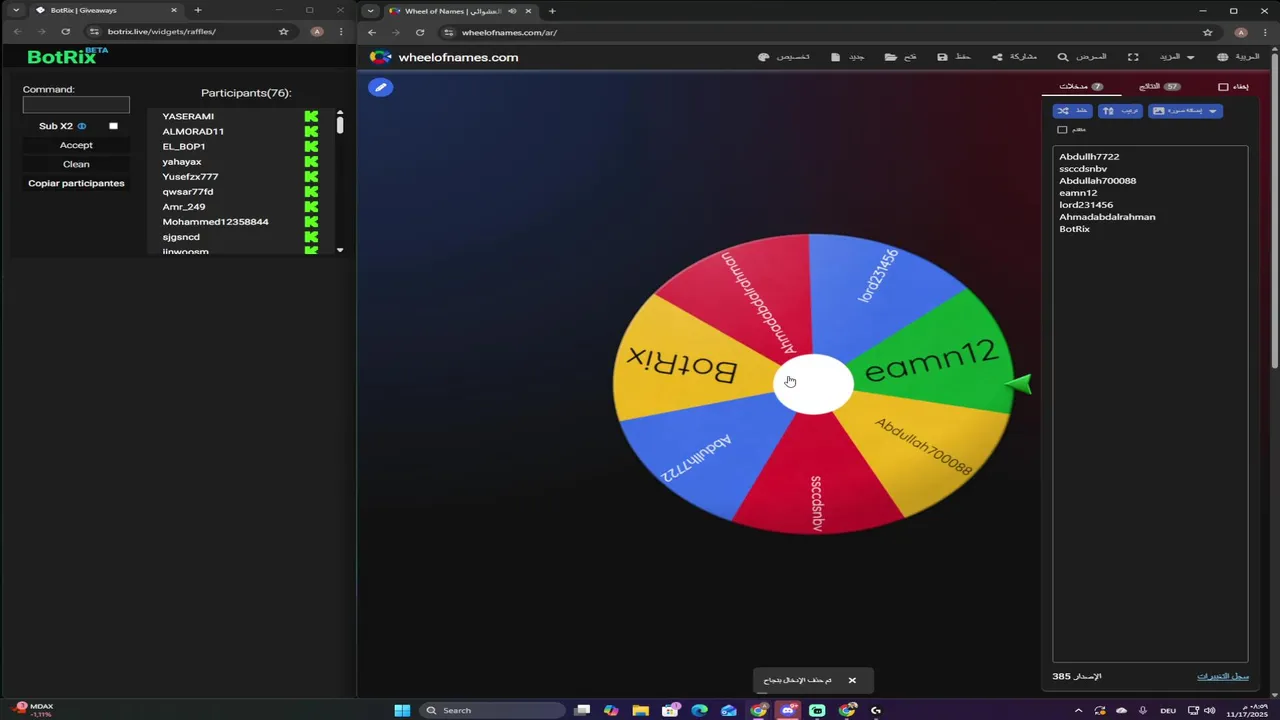
Task: Open the language selector showing Arabic
Action: [1238, 57]
